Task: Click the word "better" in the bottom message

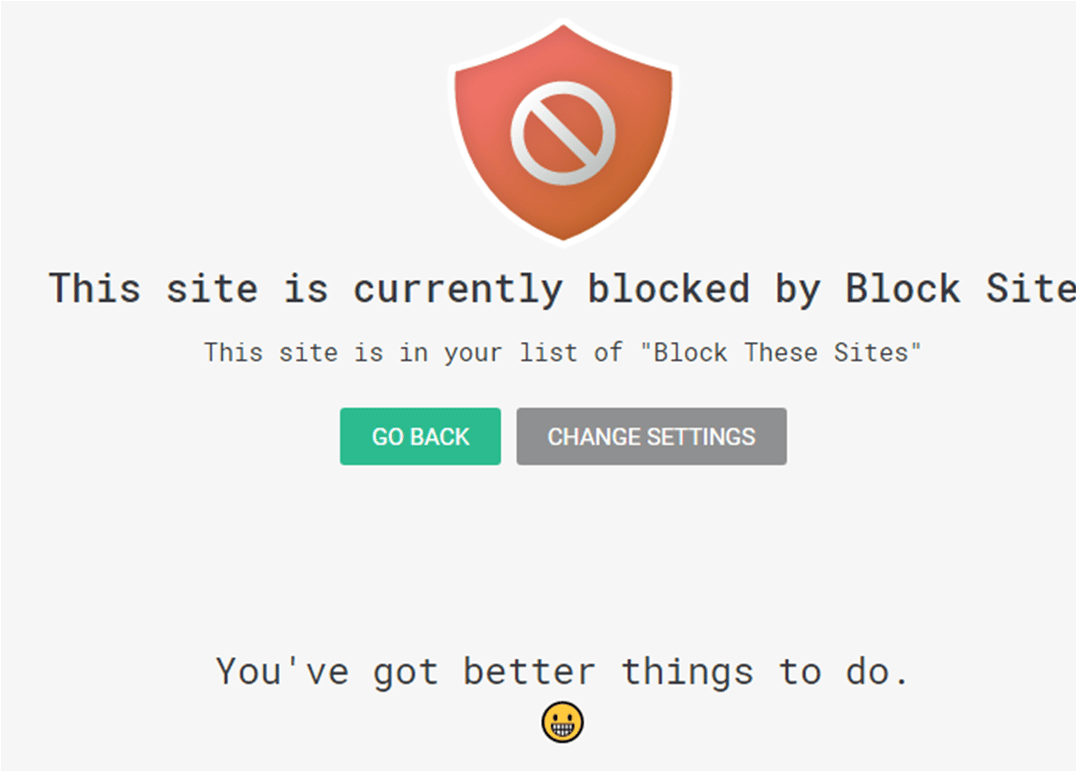Action: 530,671
